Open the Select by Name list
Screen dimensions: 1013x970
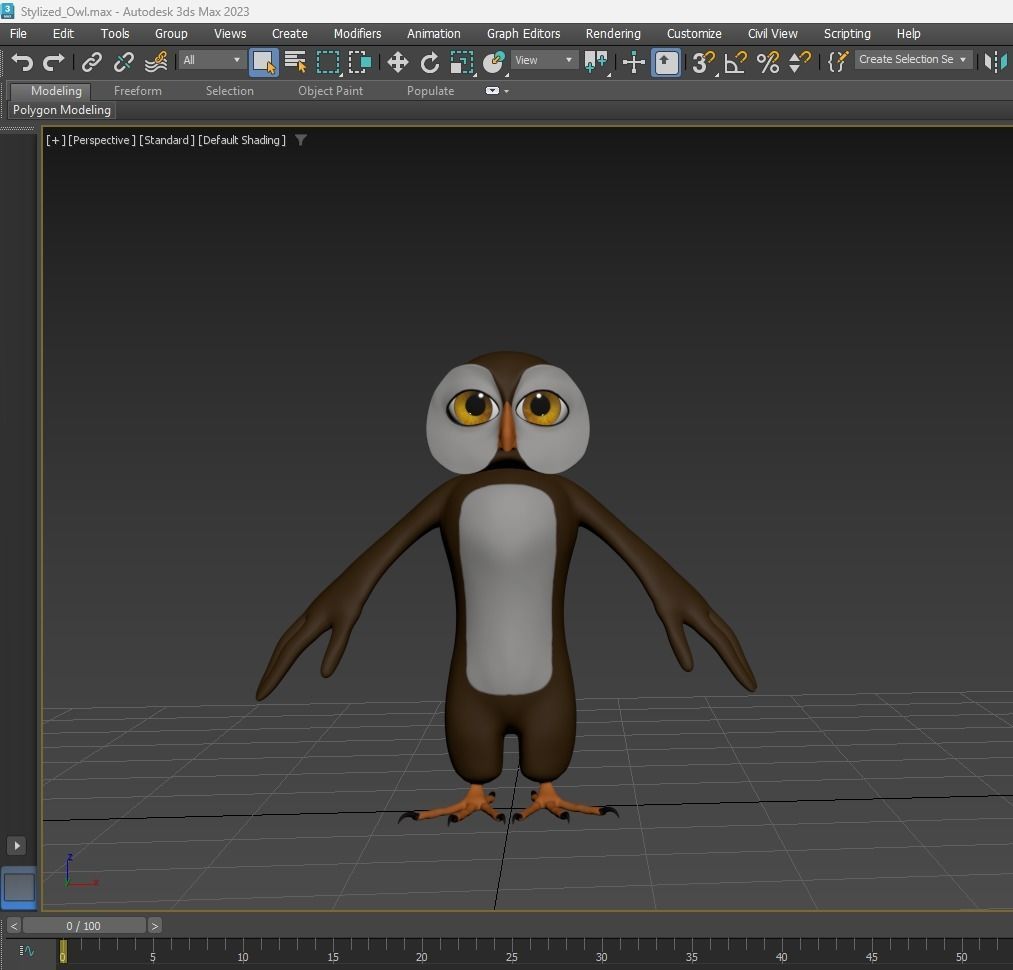[295, 62]
